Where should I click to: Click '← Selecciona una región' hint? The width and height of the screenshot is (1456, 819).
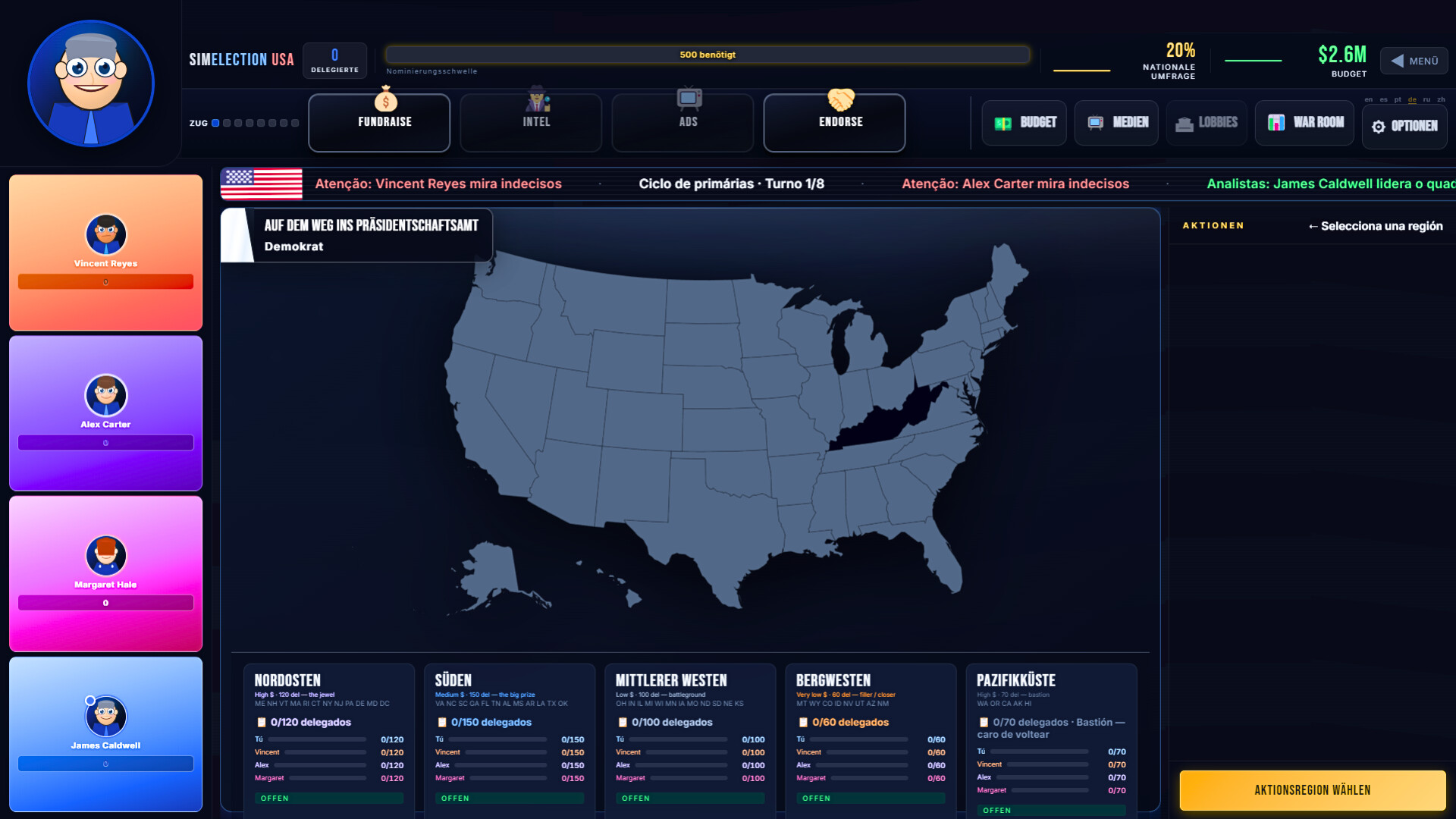point(1376,226)
